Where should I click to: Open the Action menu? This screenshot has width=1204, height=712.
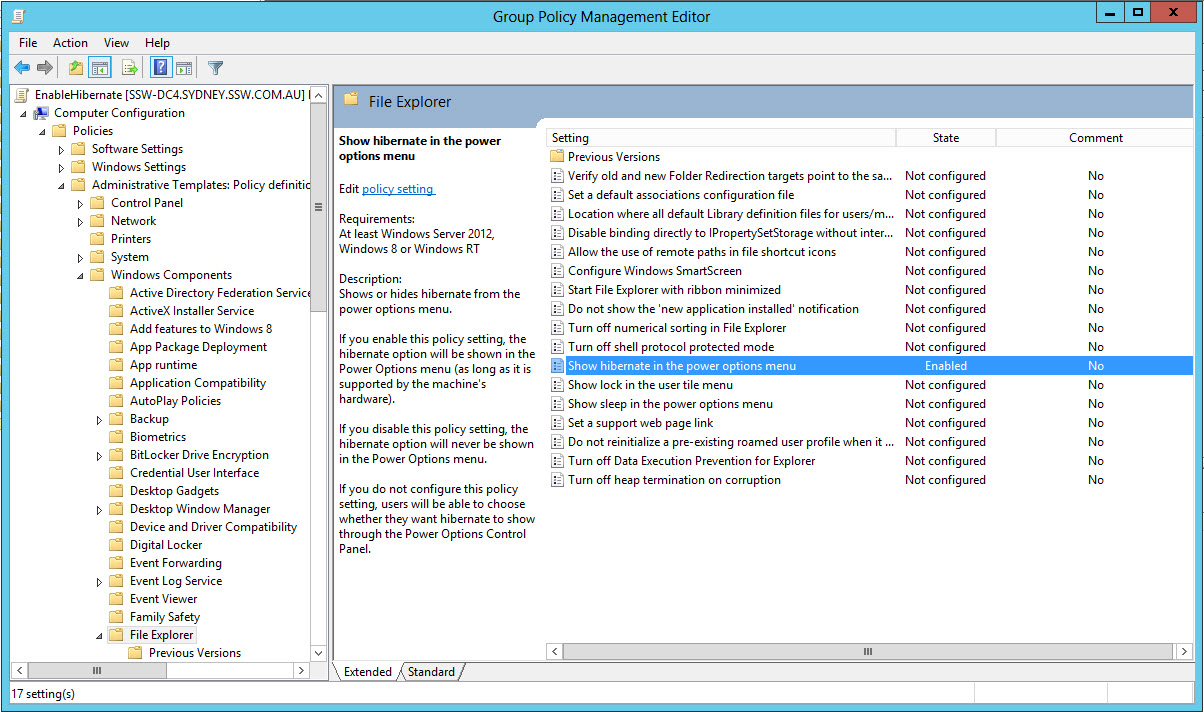point(70,43)
